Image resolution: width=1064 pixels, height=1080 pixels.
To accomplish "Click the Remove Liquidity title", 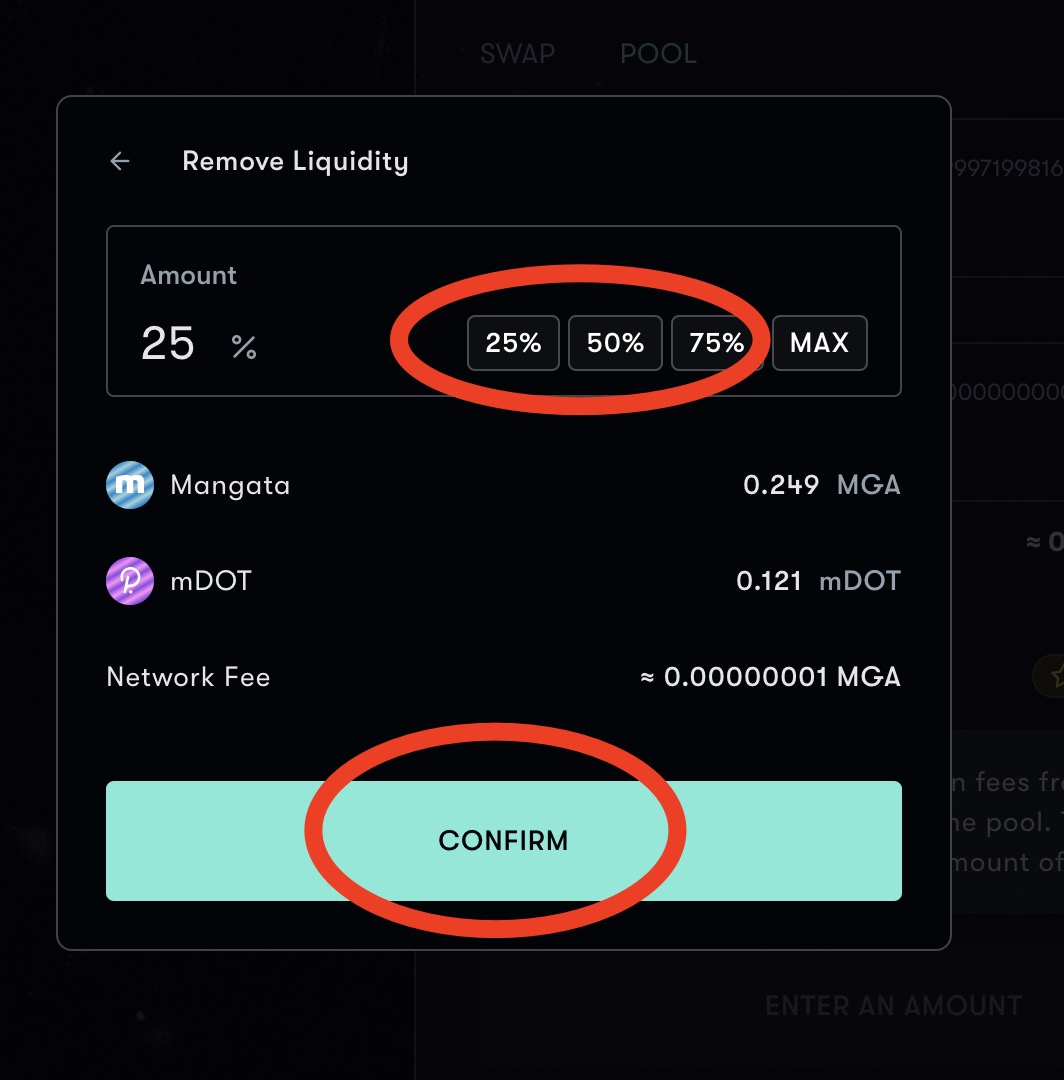I will 295,161.
